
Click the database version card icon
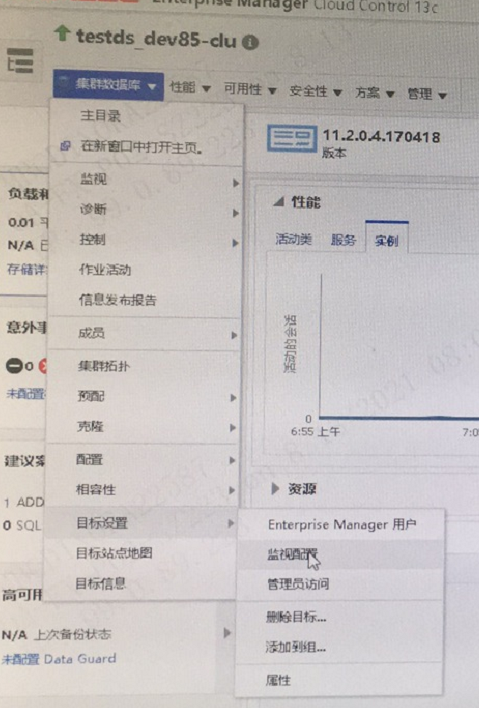point(291,139)
